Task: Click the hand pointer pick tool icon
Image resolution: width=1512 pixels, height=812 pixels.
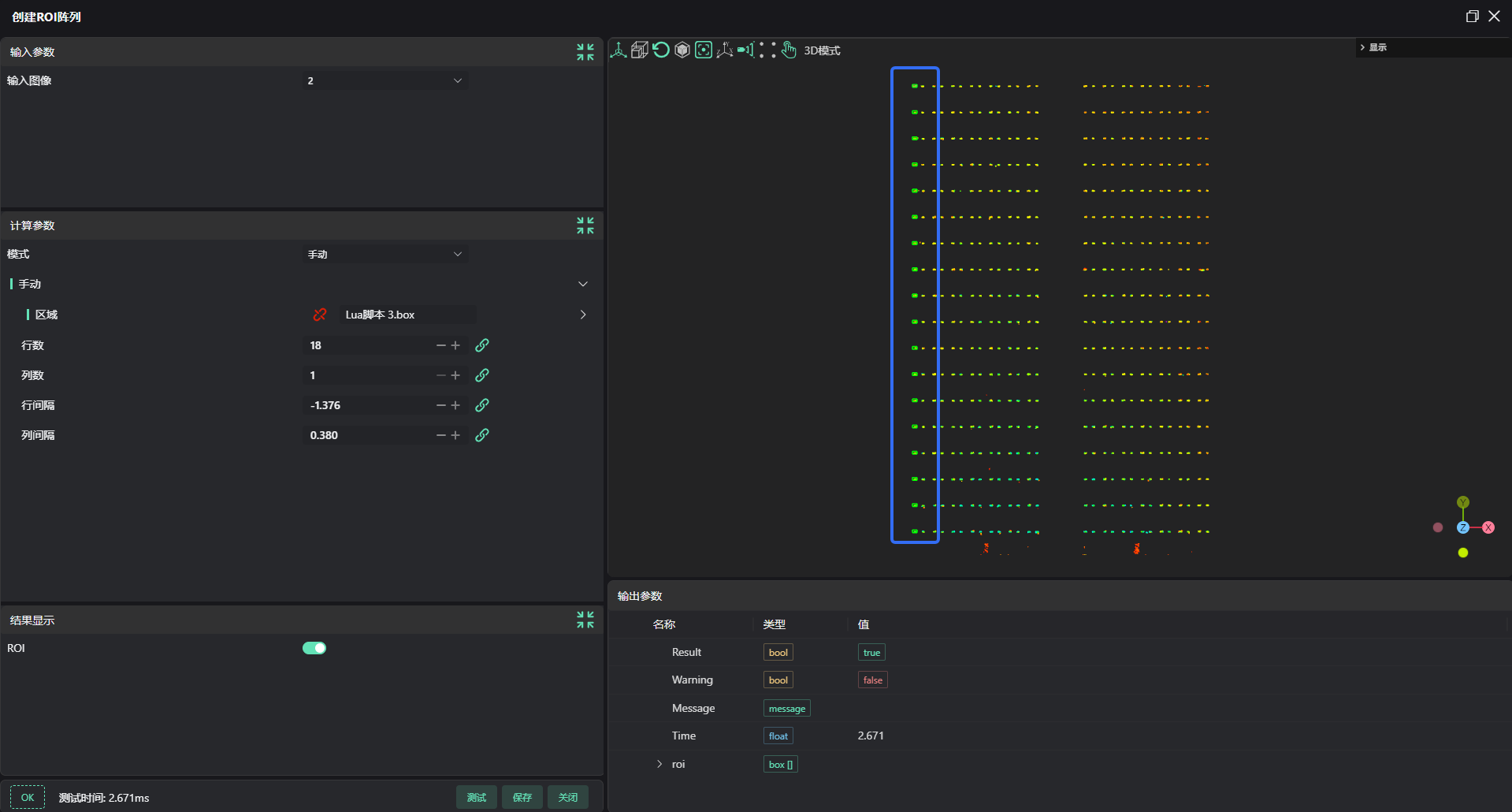Action: (x=789, y=50)
